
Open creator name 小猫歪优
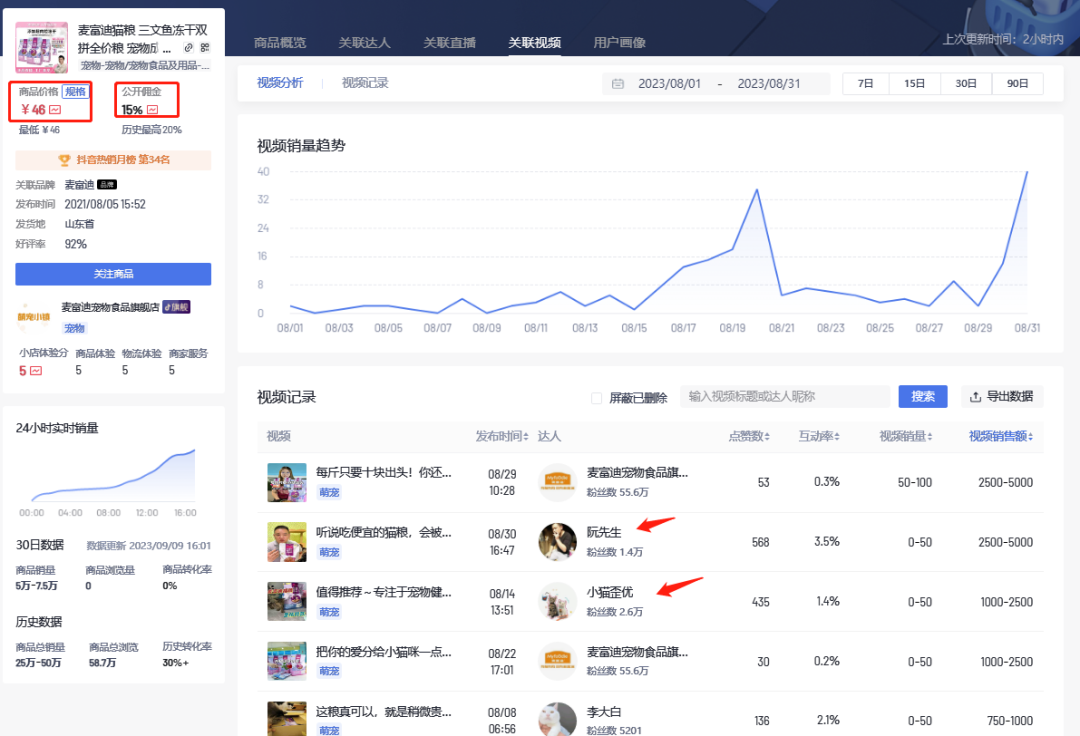click(610, 592)
